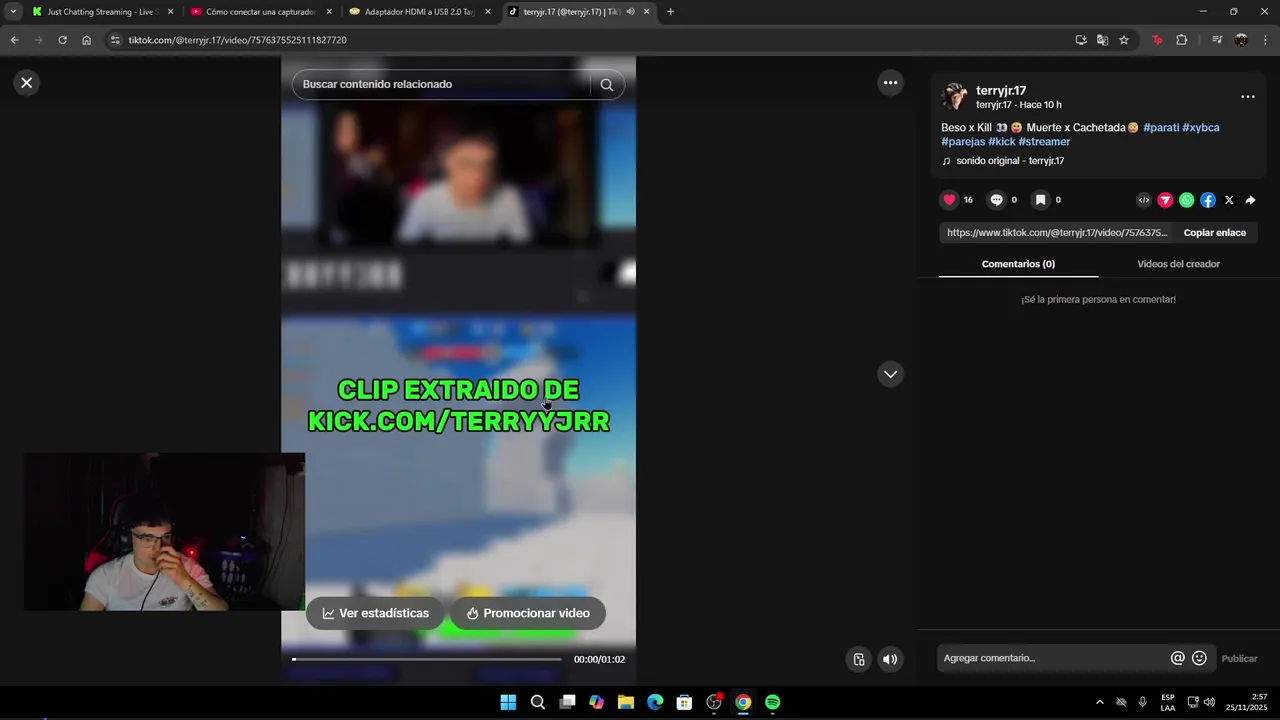
Task: Switch to the 'Videos del creador' tab
Action: click(1178, 264)
